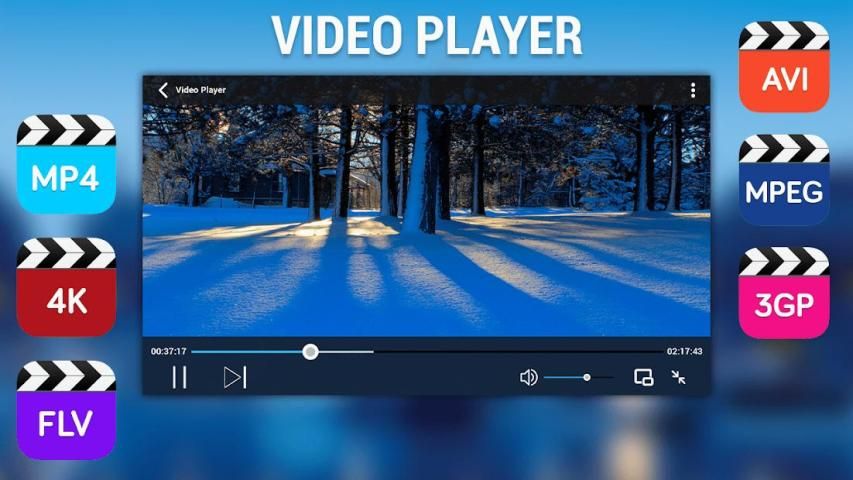The height and width of the screenshot is (480, 853).
Task: Mute the speaker volume icon
Action: [x=528, y=377]
